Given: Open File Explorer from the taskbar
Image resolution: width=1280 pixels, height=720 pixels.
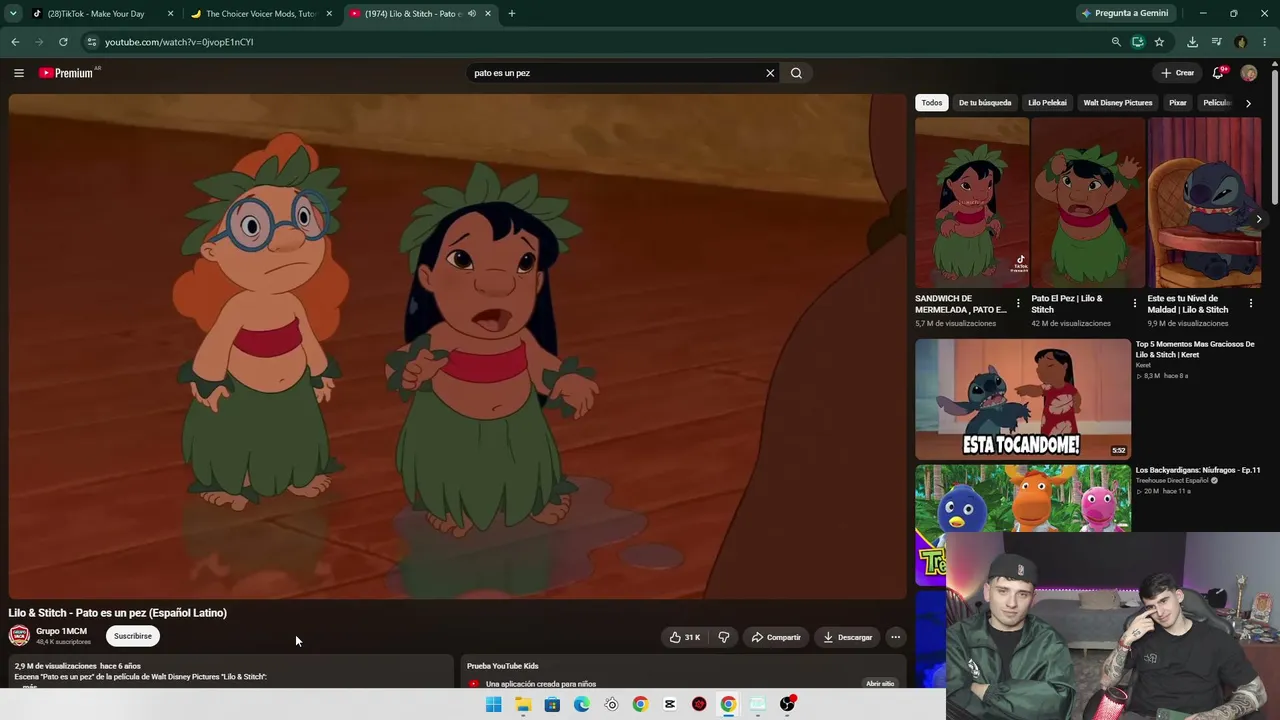Looking at the screenshot, I should click(523, 704).
